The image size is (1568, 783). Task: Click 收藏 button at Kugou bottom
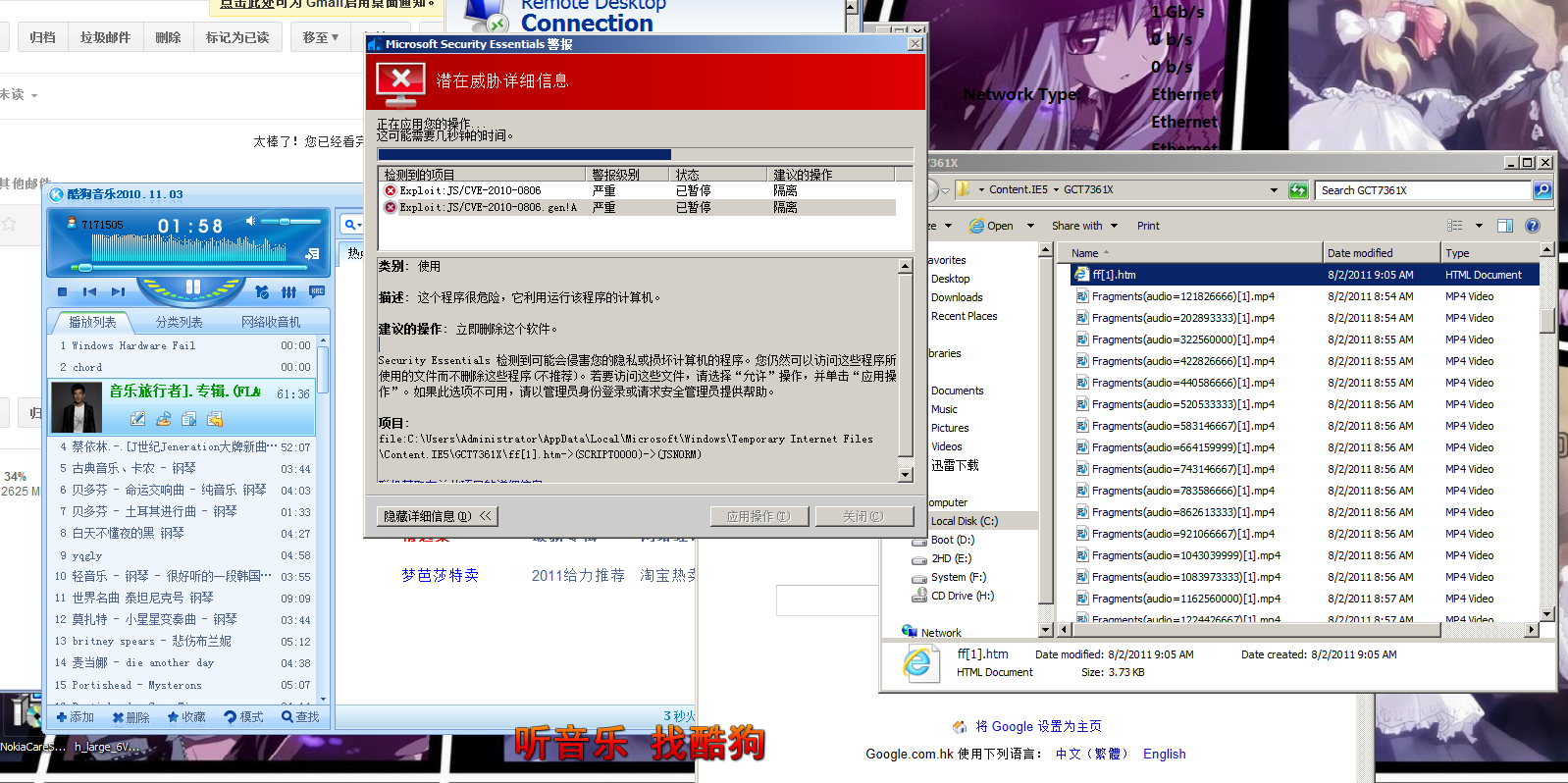[x=186, y=717]
